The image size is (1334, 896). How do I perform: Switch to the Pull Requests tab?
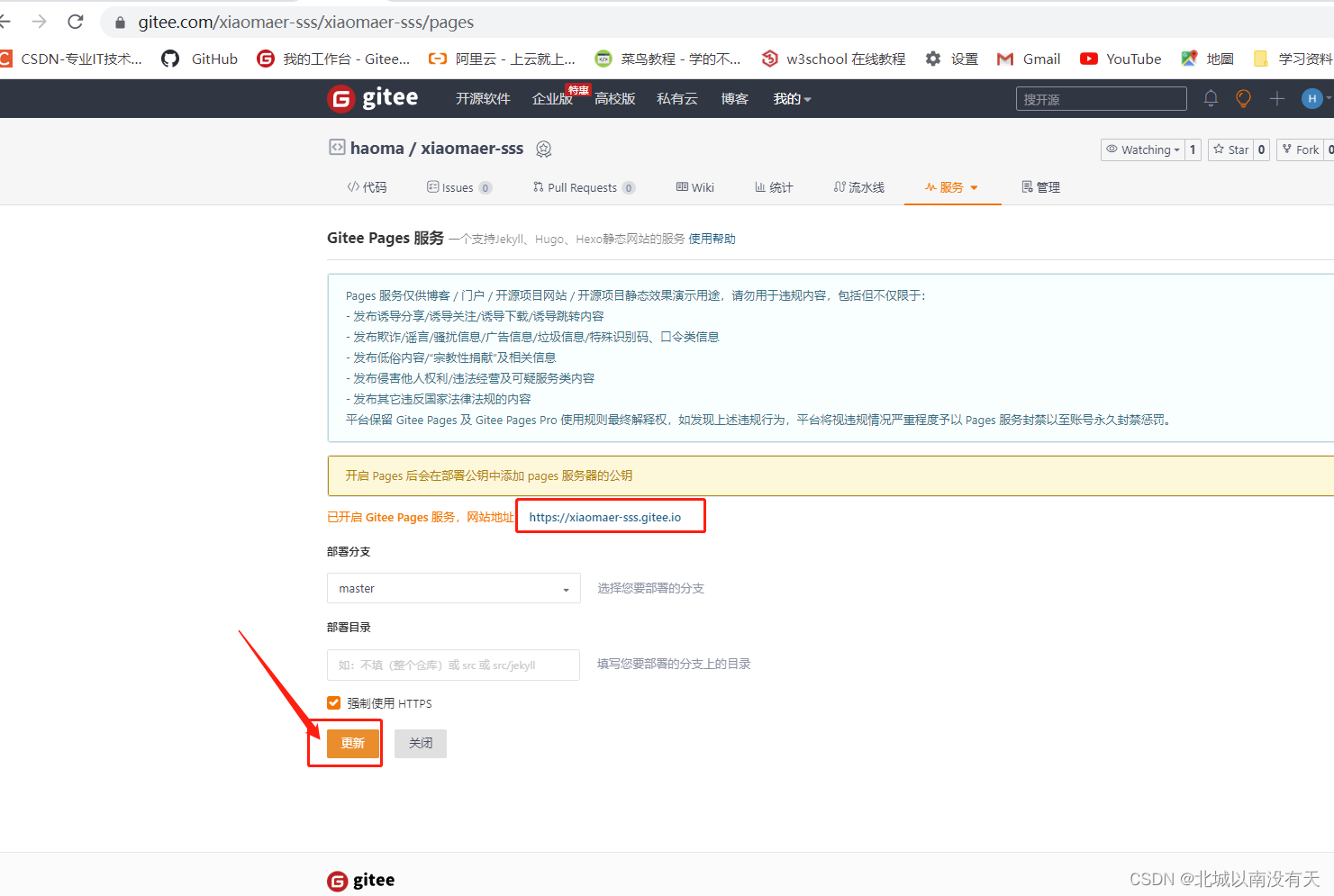click(584, 187)
